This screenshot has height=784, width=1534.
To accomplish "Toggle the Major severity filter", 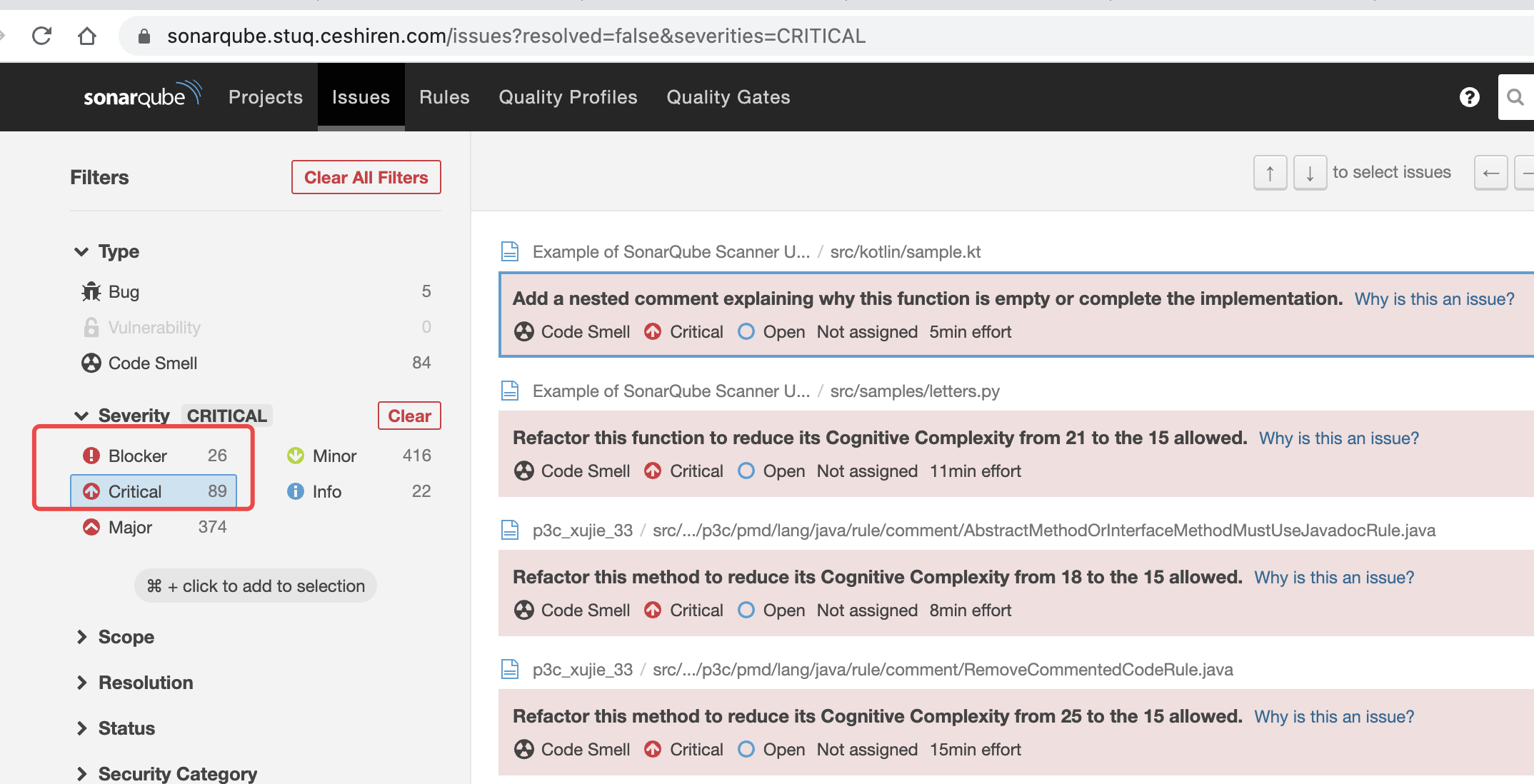I will point(154,527).
